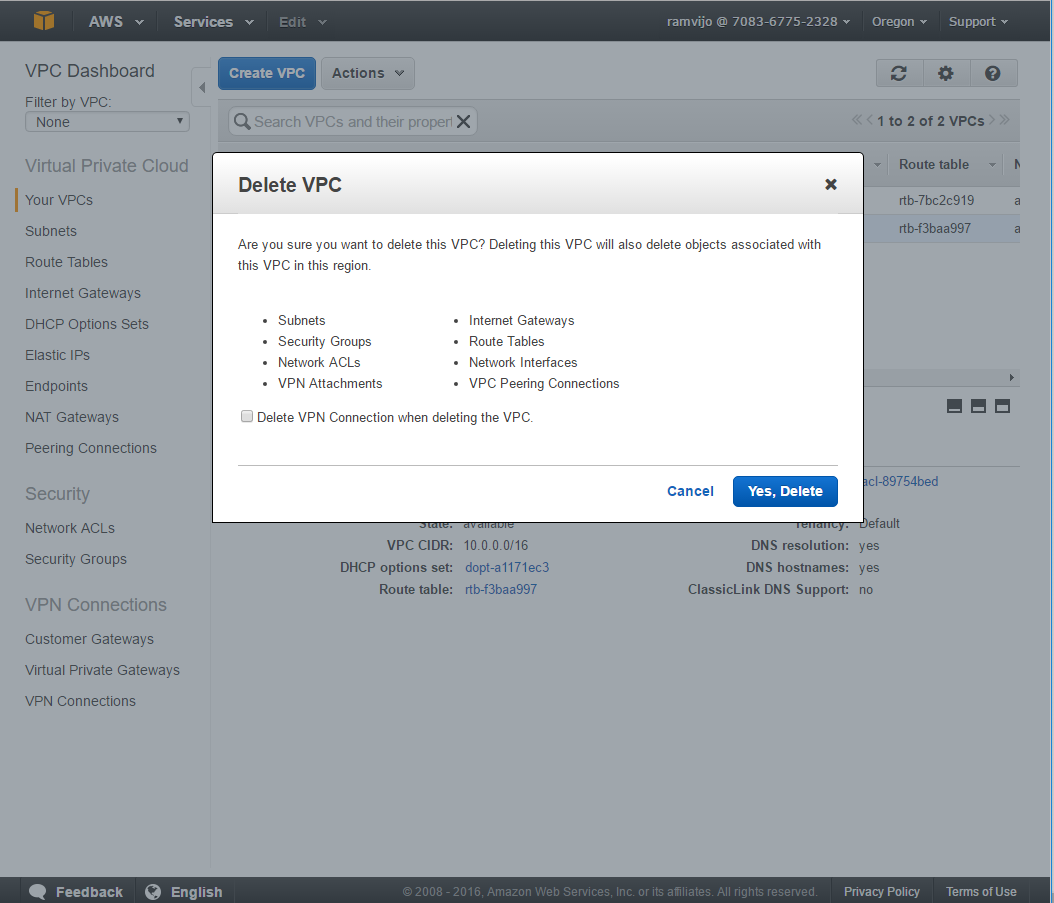Image resolution: width=1054 pixels, height=903 pixels.
Task: Click the search magnifier in the search box
Action: click(x=241, y=120)
